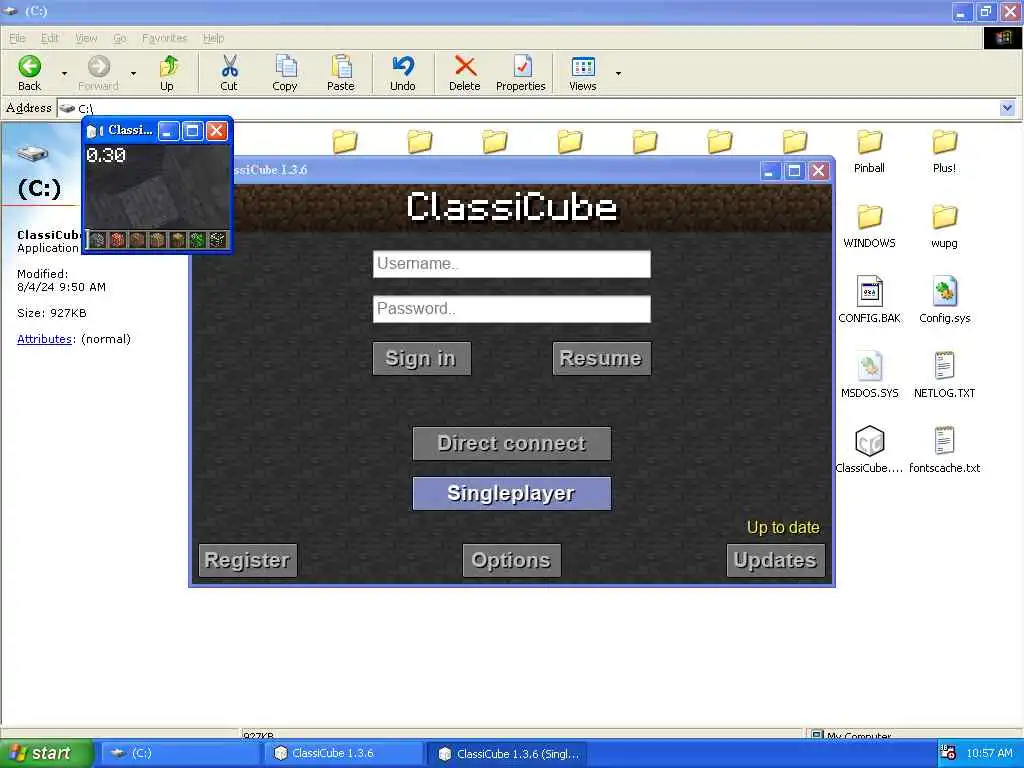Open the Windows start menu

45,753
